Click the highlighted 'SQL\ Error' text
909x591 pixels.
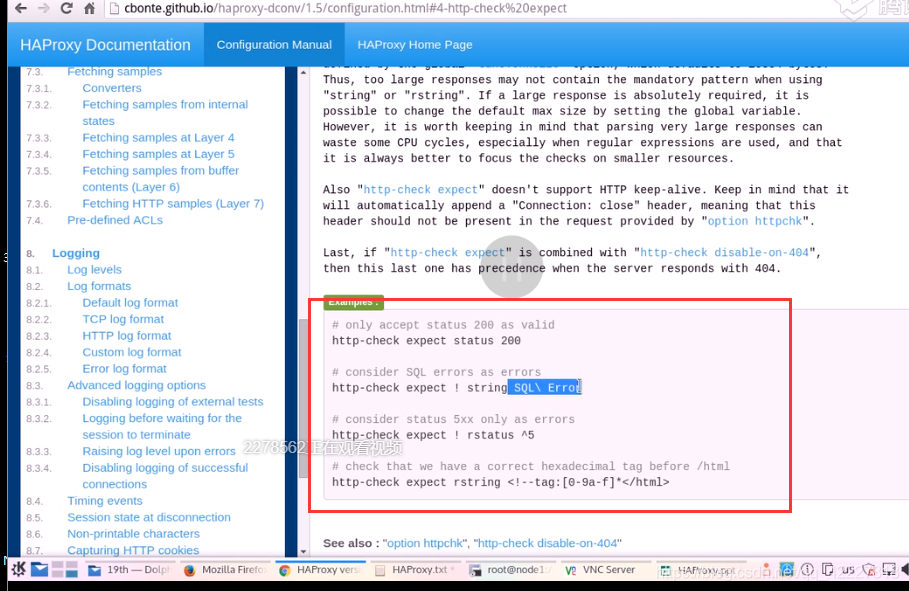[x=544, y=387]
